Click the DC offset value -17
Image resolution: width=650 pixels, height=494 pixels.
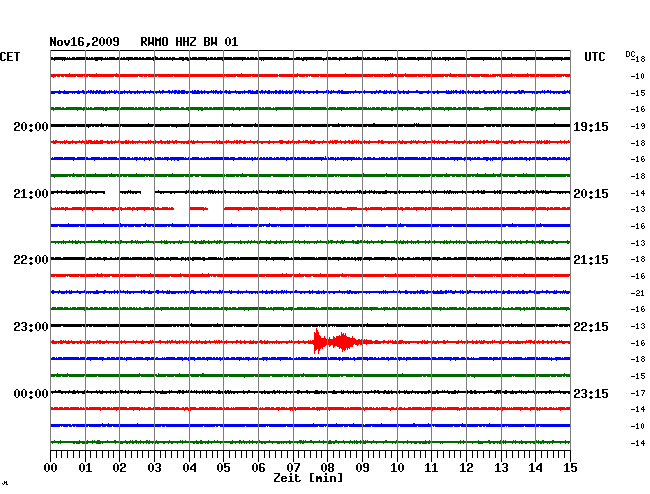click(x=638, y=393)
